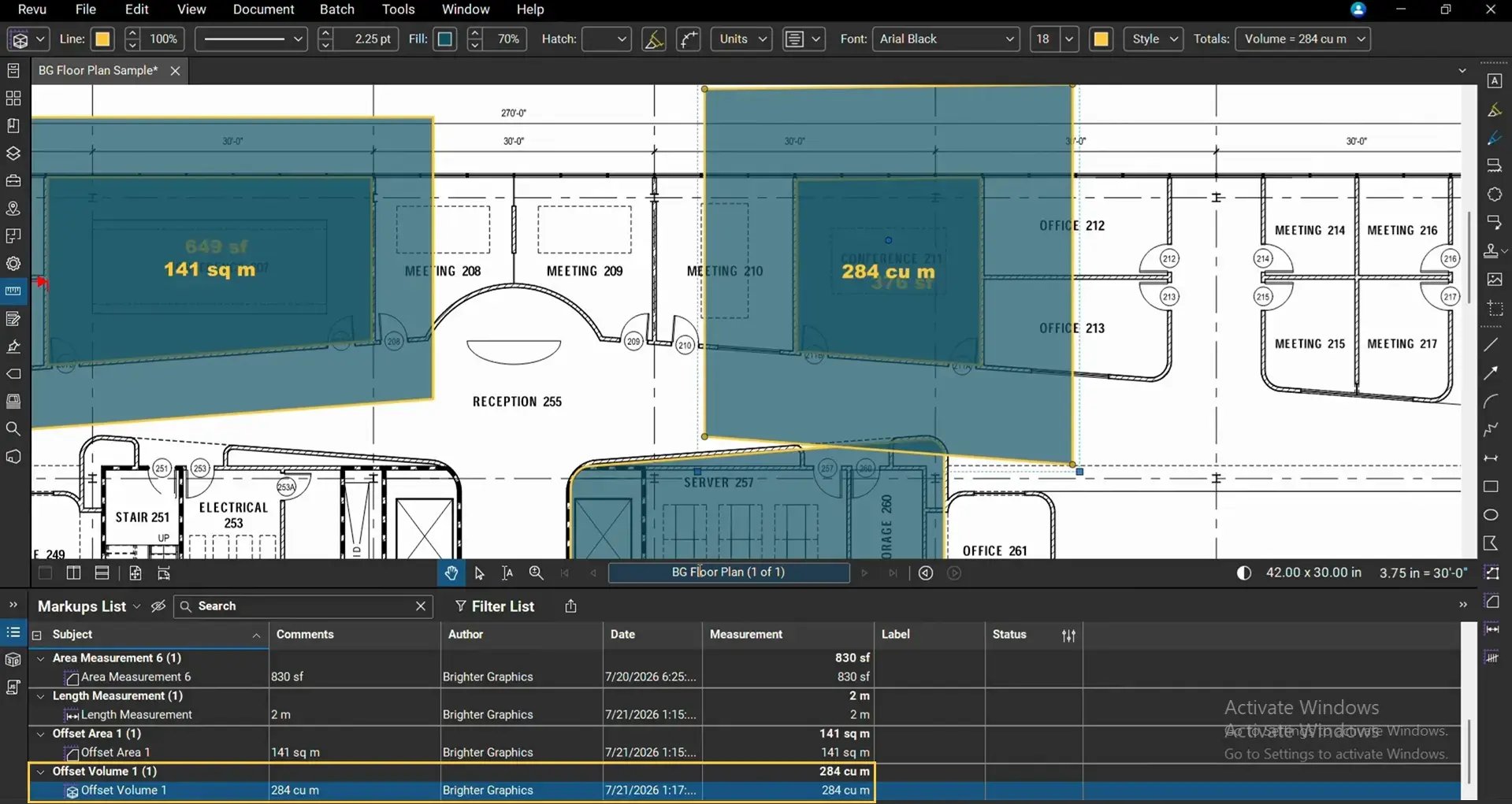The width and height of the screenshot is (1512, 804).
Task: Toggle hide markups eye icon
Action: coord(158,606)
